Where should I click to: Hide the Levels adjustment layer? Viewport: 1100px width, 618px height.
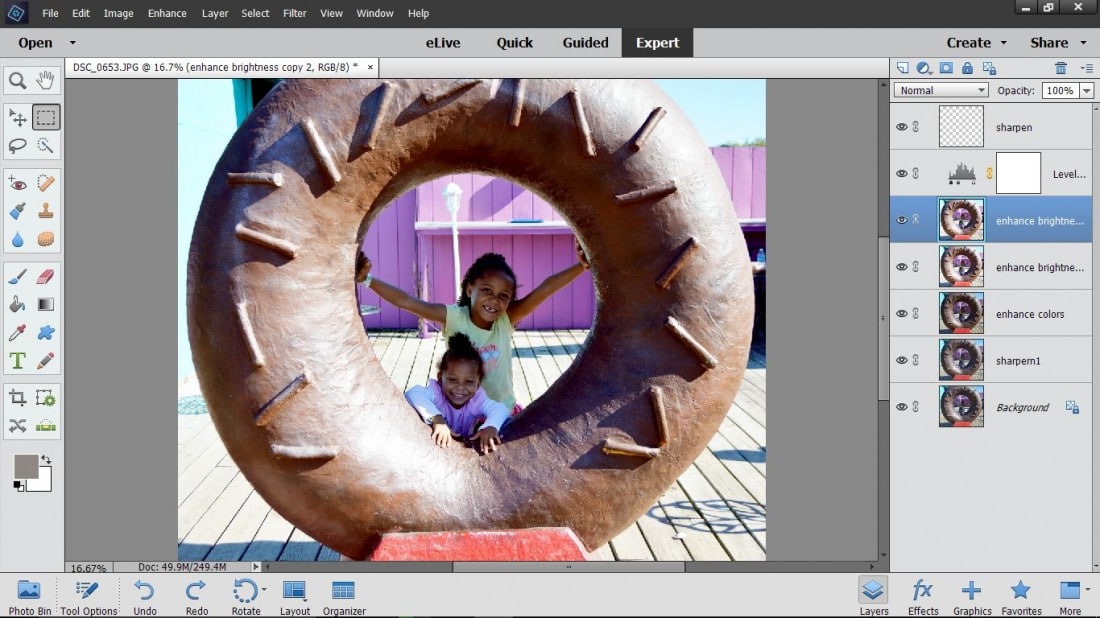901,173
